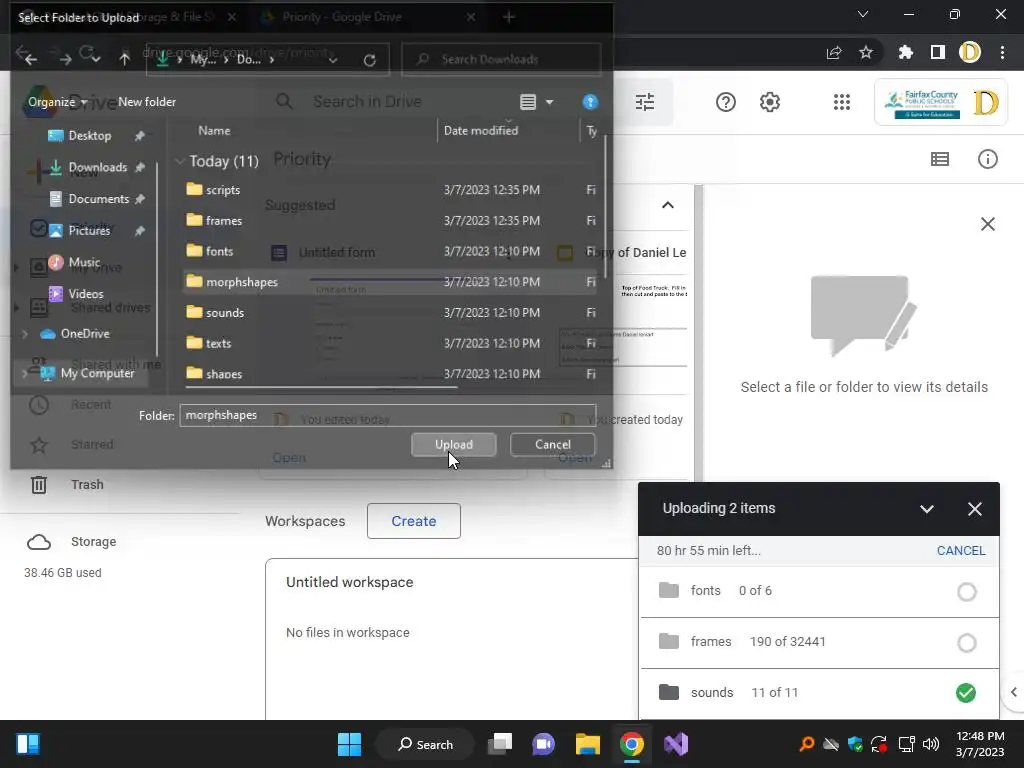Click frames upload progress circle

pos(967,643)
